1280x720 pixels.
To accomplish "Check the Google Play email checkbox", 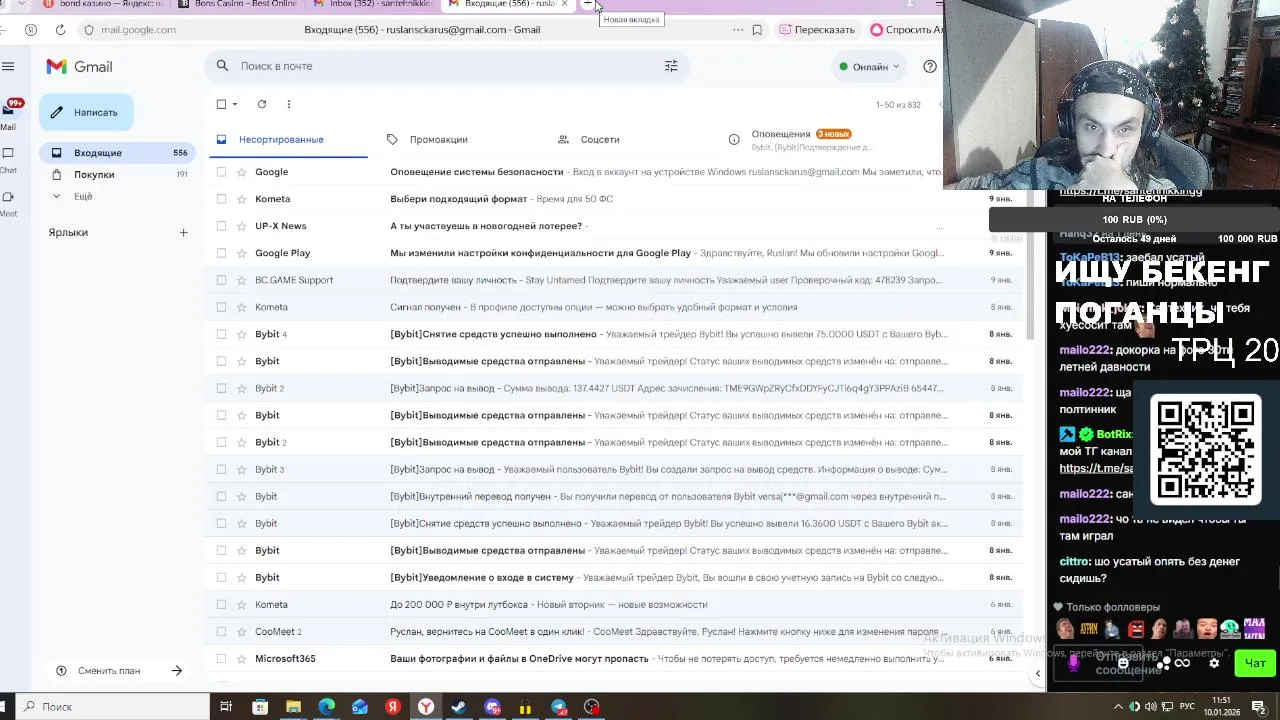I will [x=221, y=253].
